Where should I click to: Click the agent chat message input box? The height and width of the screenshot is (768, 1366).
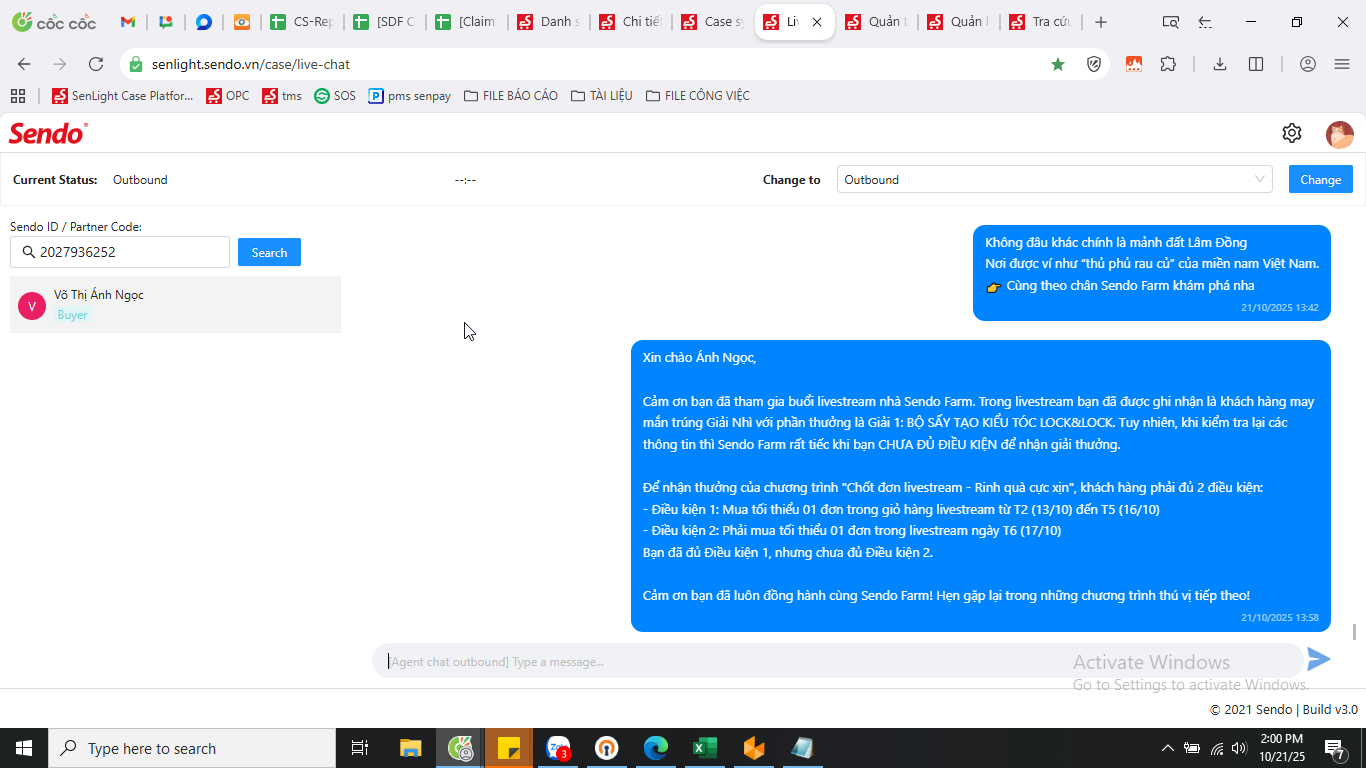pyautogui.click(x=838, y=661)
